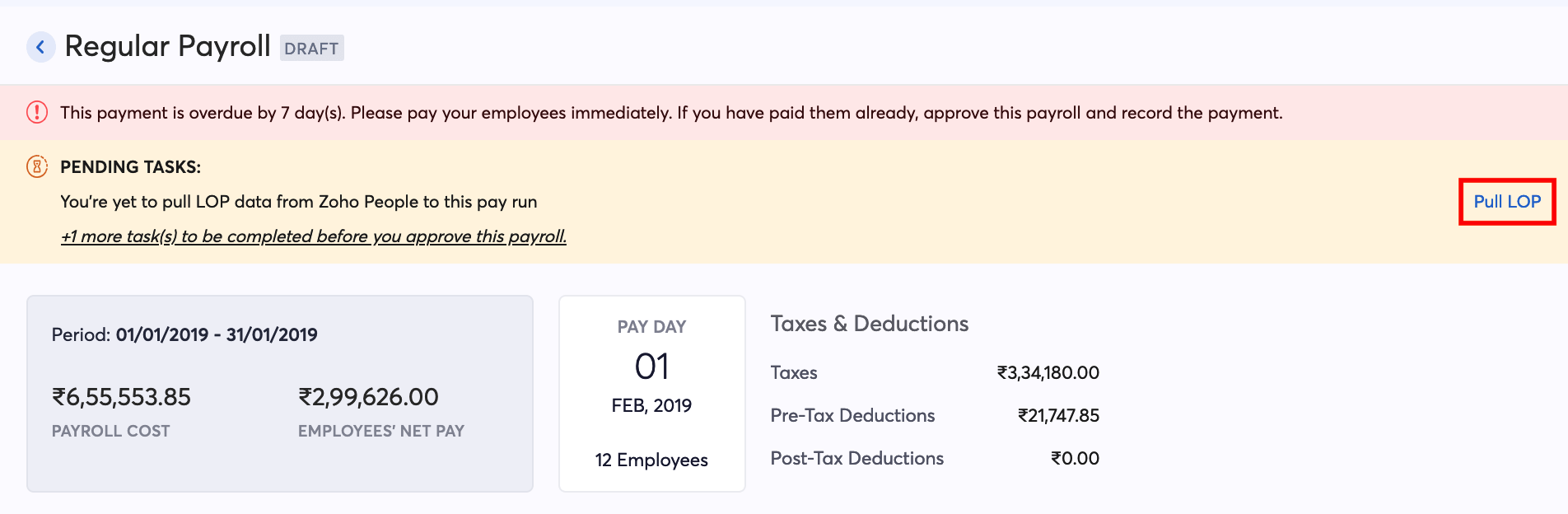Pull LOP data from Zoho People
This screenshot has height=514, width=1568.
1506,202
